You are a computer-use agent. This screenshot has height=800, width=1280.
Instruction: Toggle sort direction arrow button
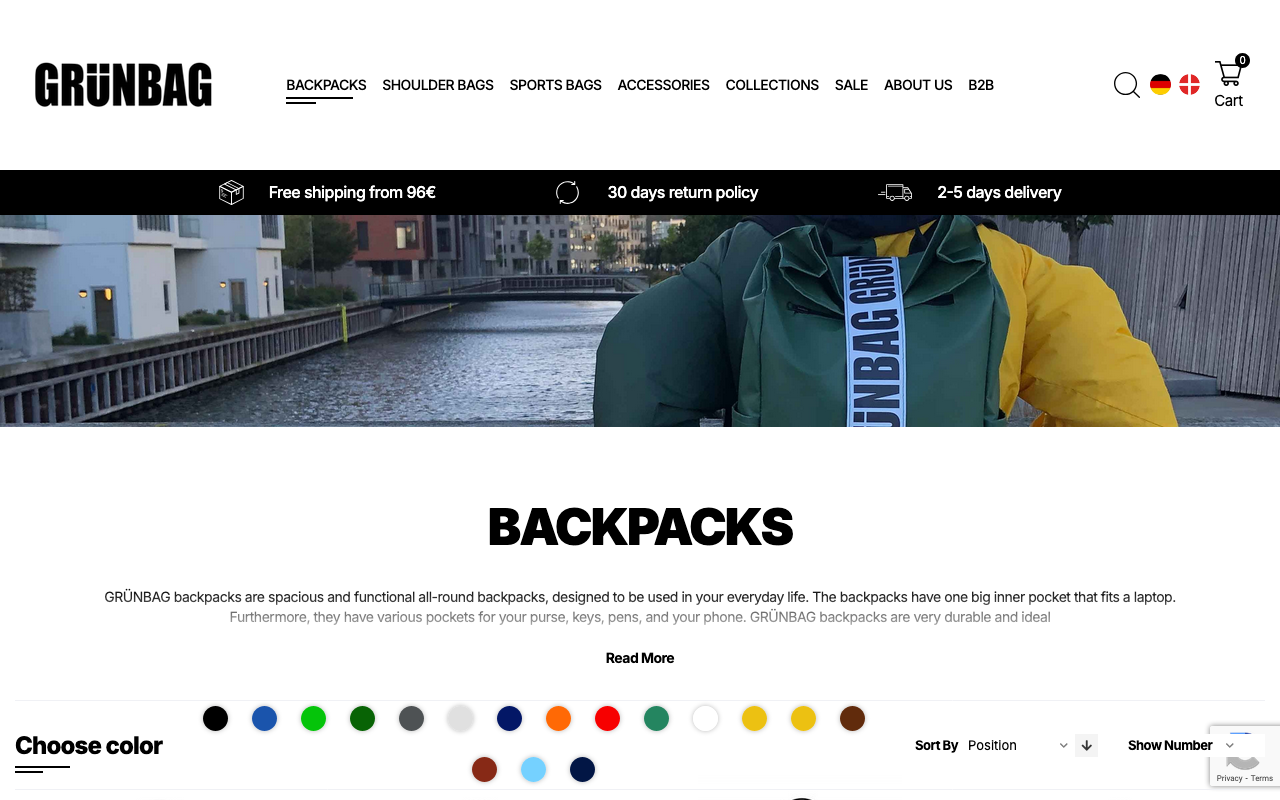(x=1086, y=745)
